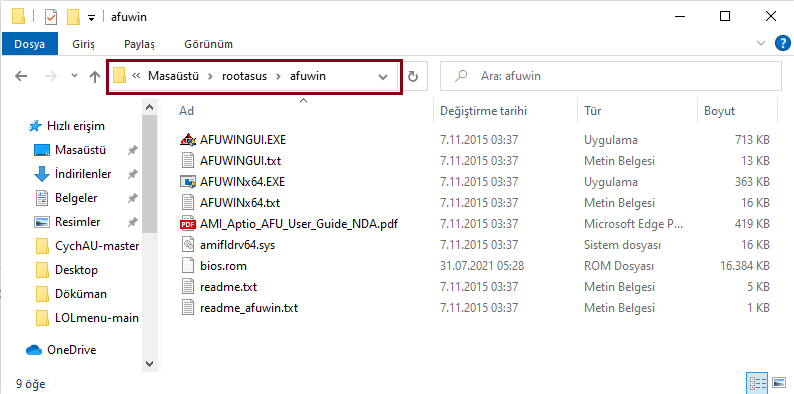Click the Forward navigation arrow

51,76
